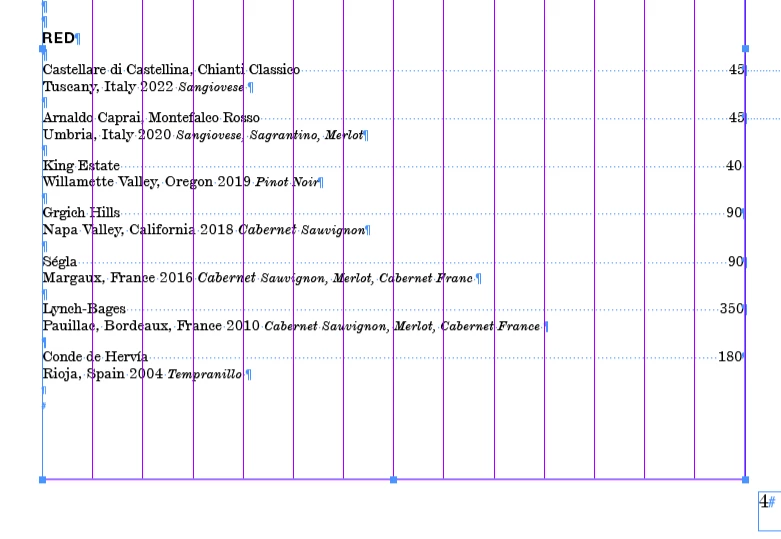This screenshot has height=539, width=781.
Task: Click the line 'Napa Valley, California 2018 Cabernet Sauvignon'
Action: [204, 230]
